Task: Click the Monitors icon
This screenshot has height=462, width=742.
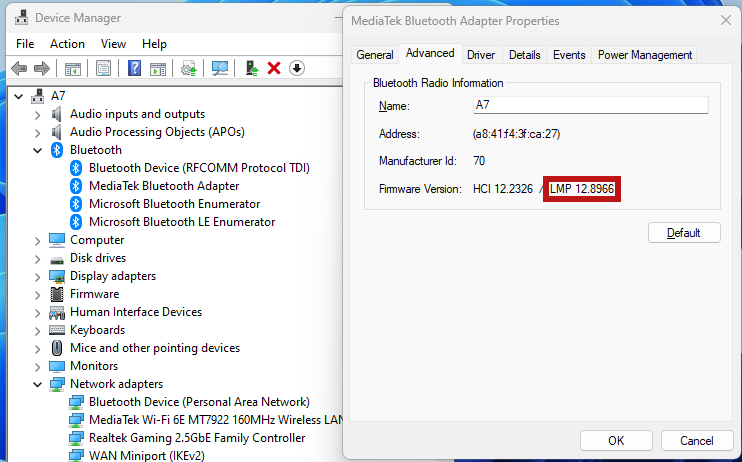Action: pos(57,366)
